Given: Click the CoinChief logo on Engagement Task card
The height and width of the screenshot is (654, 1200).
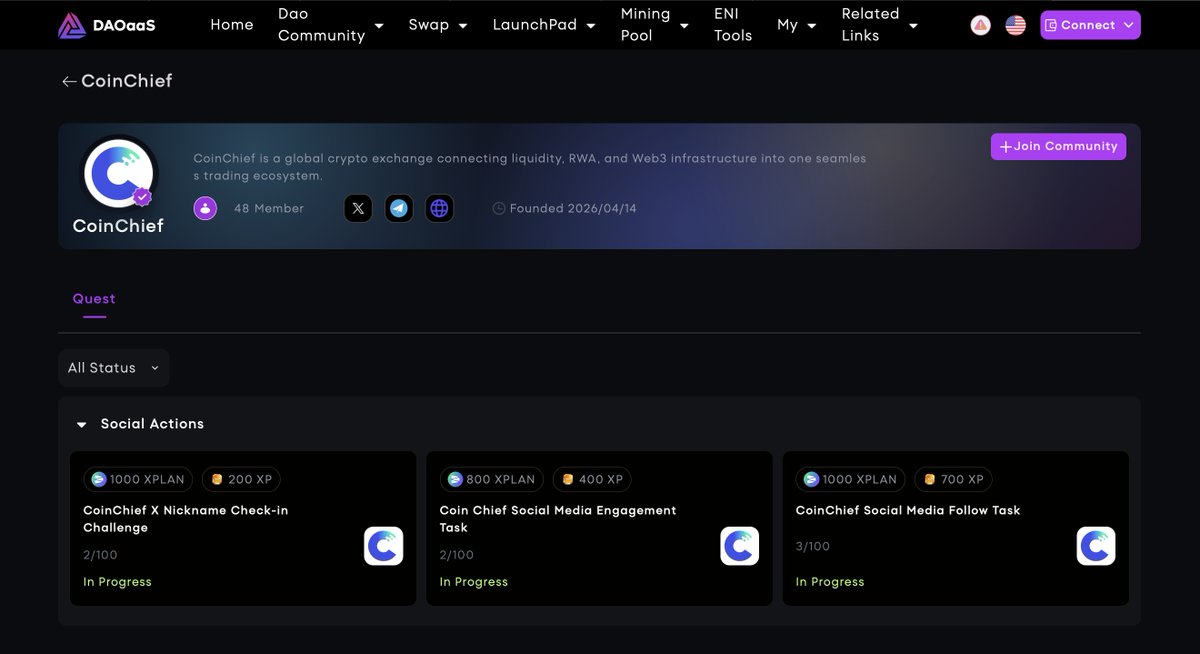Looking at the screenshot, I should pos(740,546).
